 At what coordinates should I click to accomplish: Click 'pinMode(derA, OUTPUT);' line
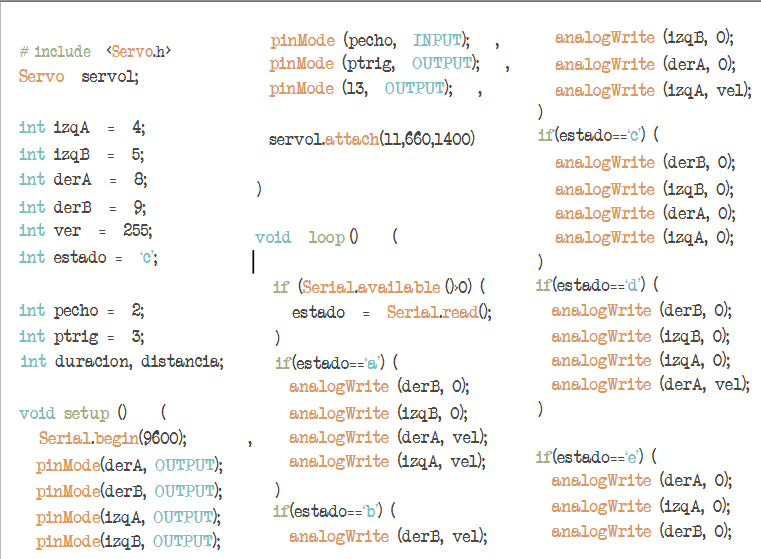(129, 466)
